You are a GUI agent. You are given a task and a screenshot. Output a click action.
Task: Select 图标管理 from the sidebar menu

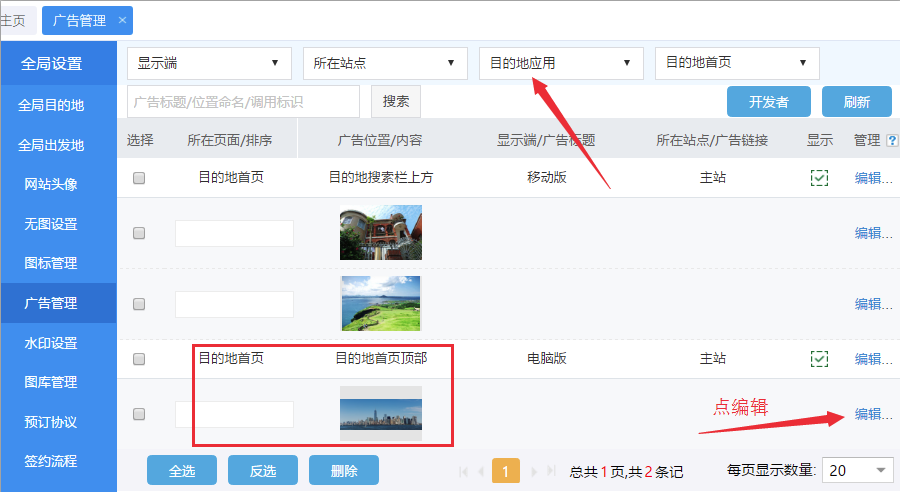click(x=51, y=263)
